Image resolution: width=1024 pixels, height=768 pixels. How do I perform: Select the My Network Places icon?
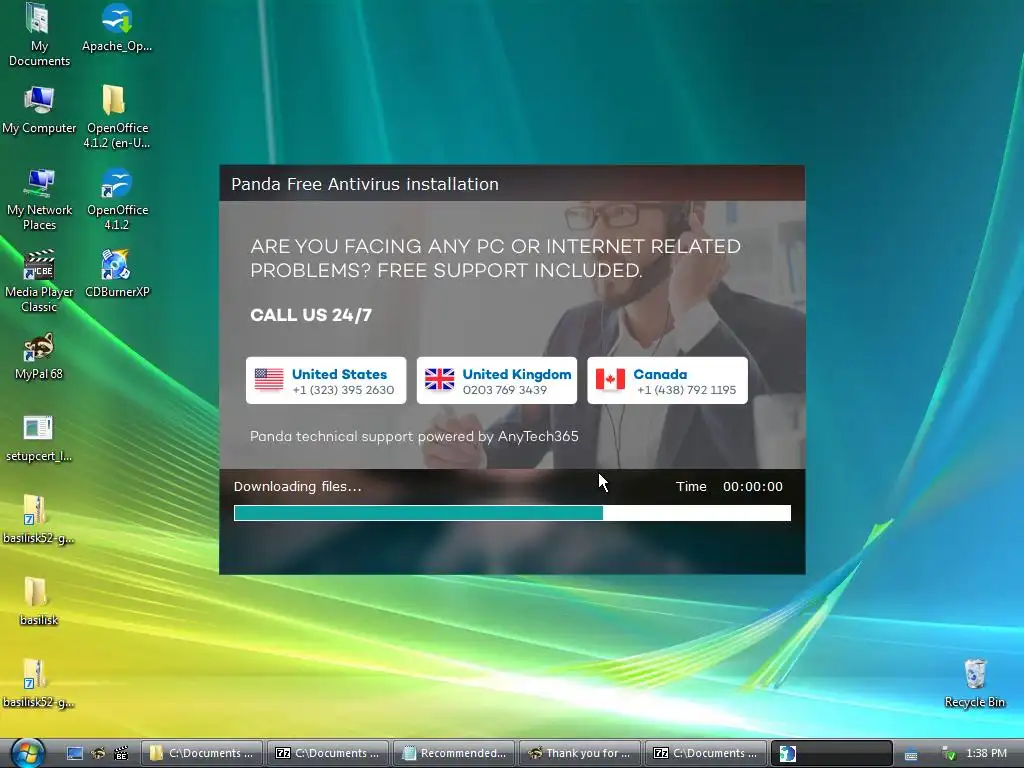point(39,199)
